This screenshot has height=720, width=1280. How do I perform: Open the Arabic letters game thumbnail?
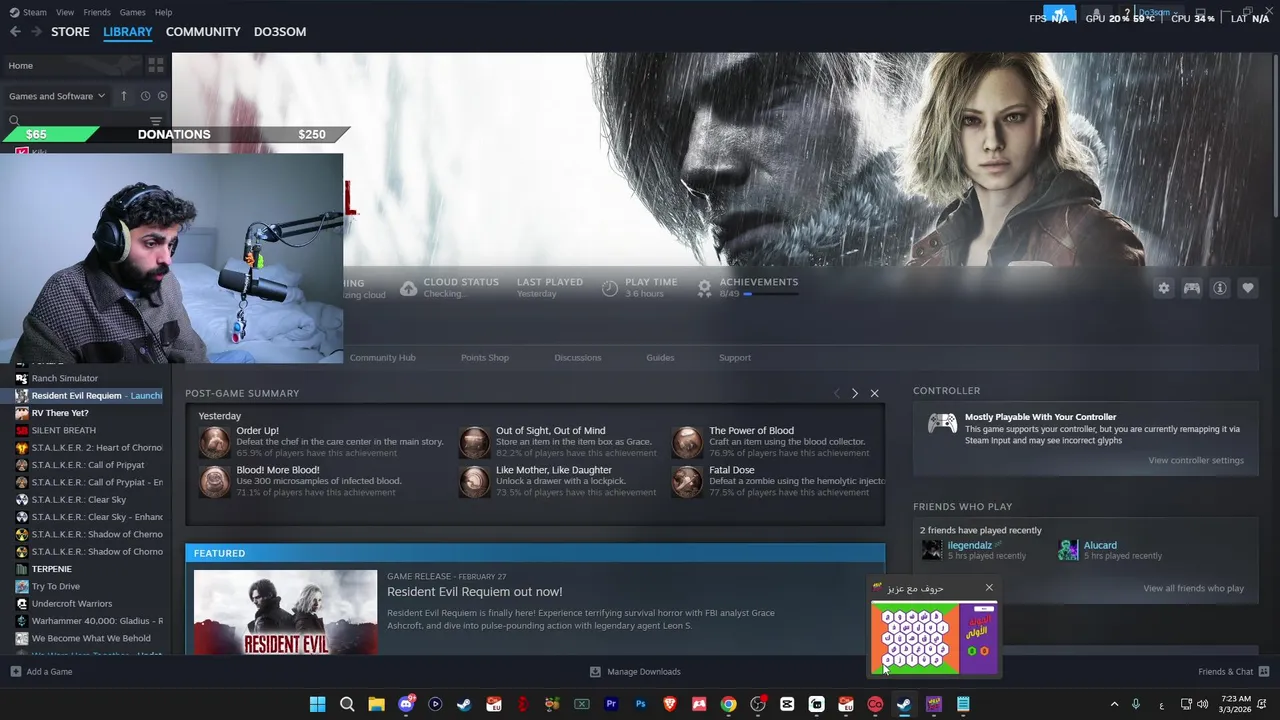click(x=934, y=638)
